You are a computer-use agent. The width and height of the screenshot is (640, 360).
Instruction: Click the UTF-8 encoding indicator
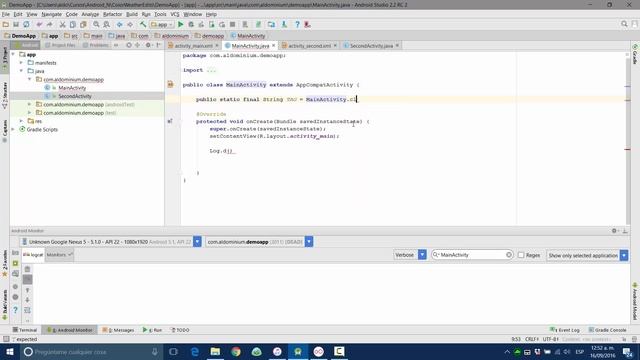tap(550, 339)
